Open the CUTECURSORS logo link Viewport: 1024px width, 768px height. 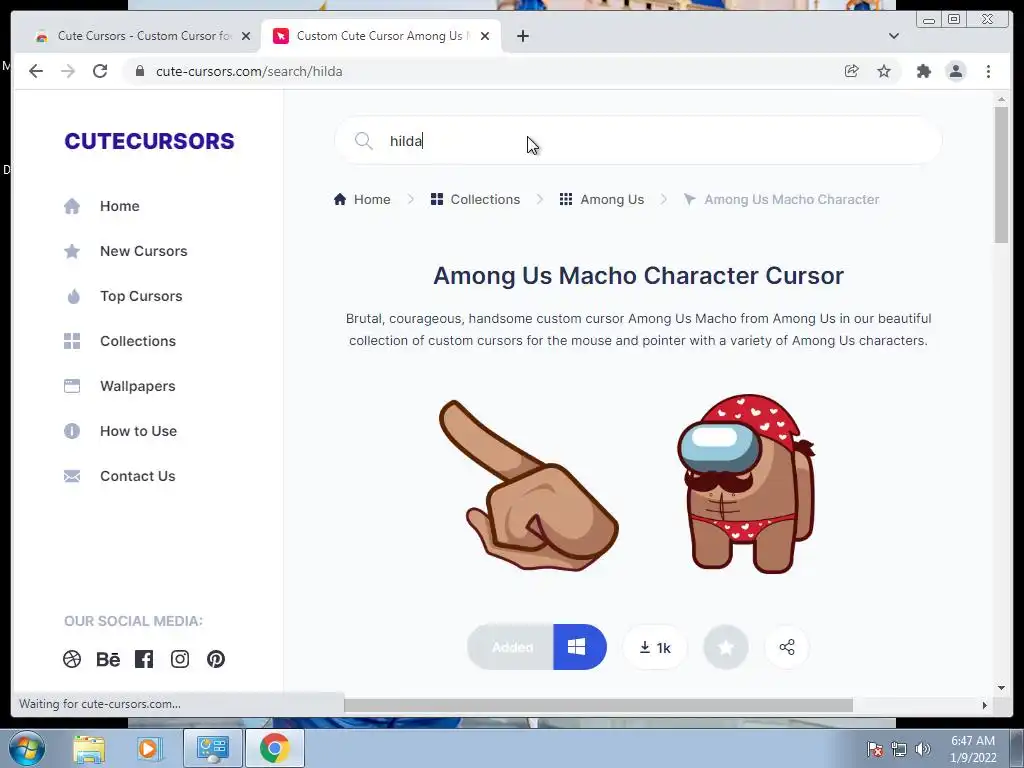click(x=149, y=141)
